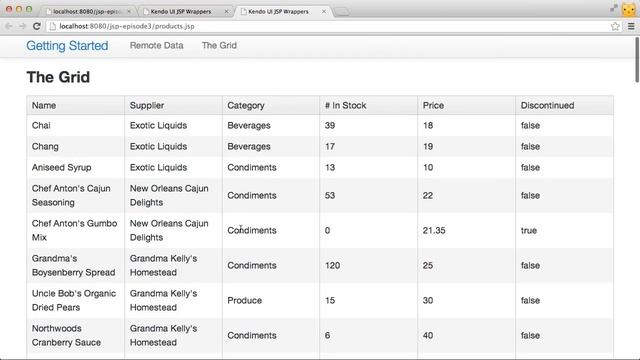Click the stock value 39
The width and height of the screenshot is (640, 360).
pyautogui.click(x=330, y=125)
